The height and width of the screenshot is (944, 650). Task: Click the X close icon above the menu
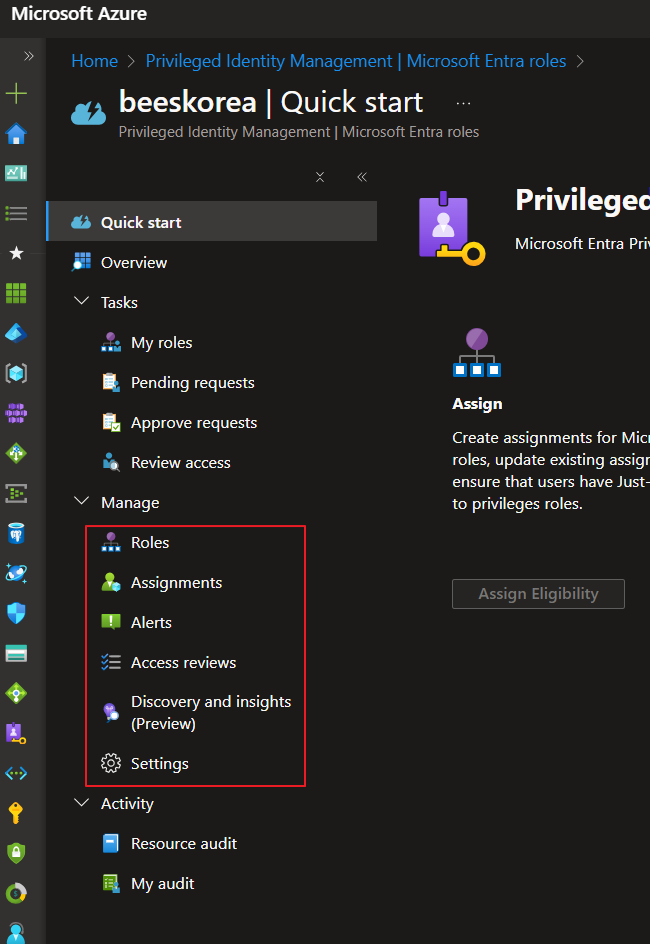pos(320,177)
